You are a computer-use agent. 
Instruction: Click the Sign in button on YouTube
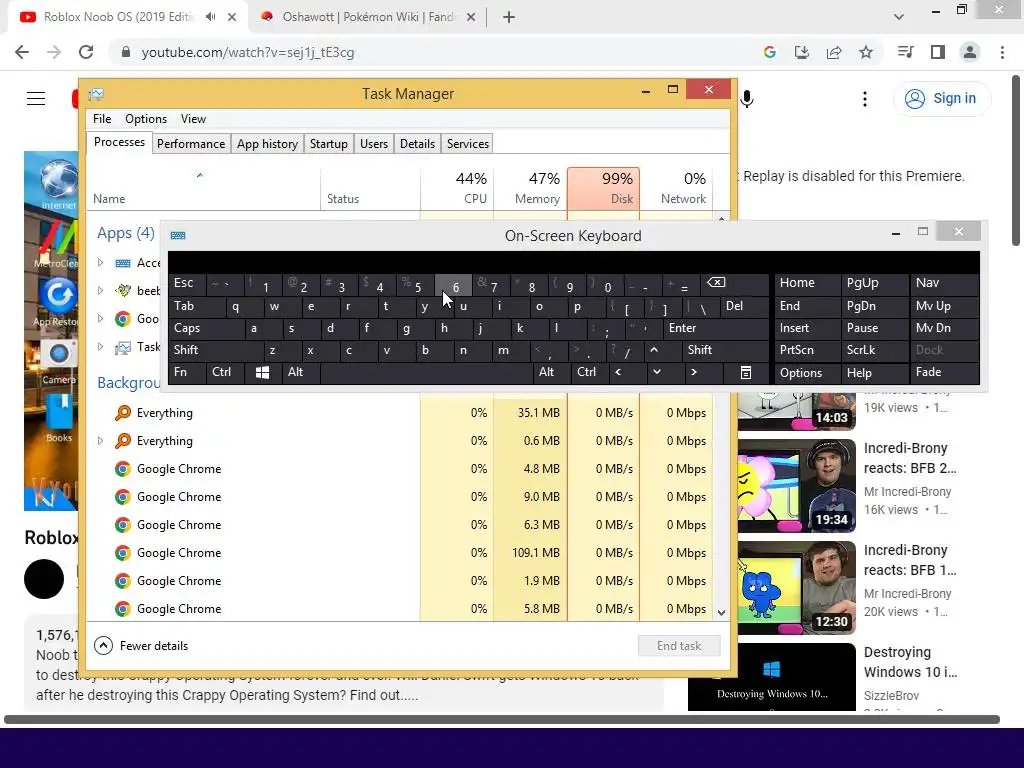(941, 99)
